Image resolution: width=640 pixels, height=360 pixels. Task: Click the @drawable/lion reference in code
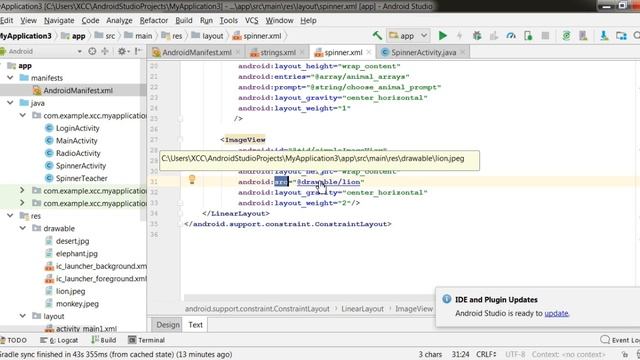click(x=329, y=182)
